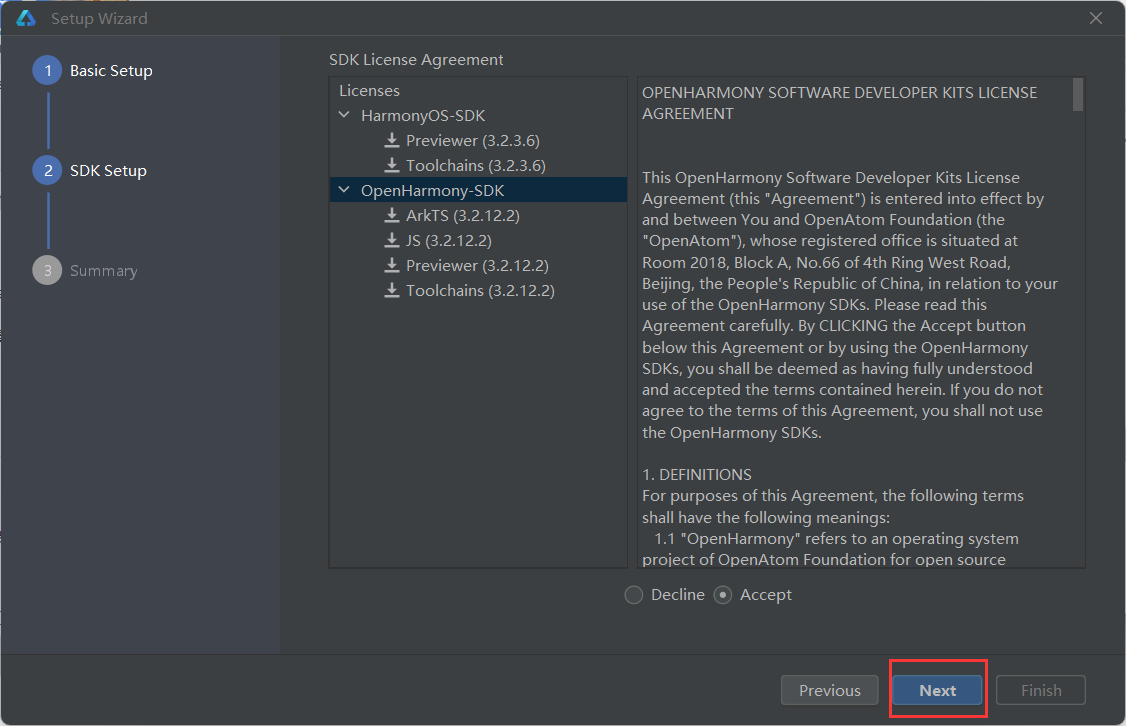Click step 1 circle for Basic Setup
Screen dimensions: 1126x726
47,70
